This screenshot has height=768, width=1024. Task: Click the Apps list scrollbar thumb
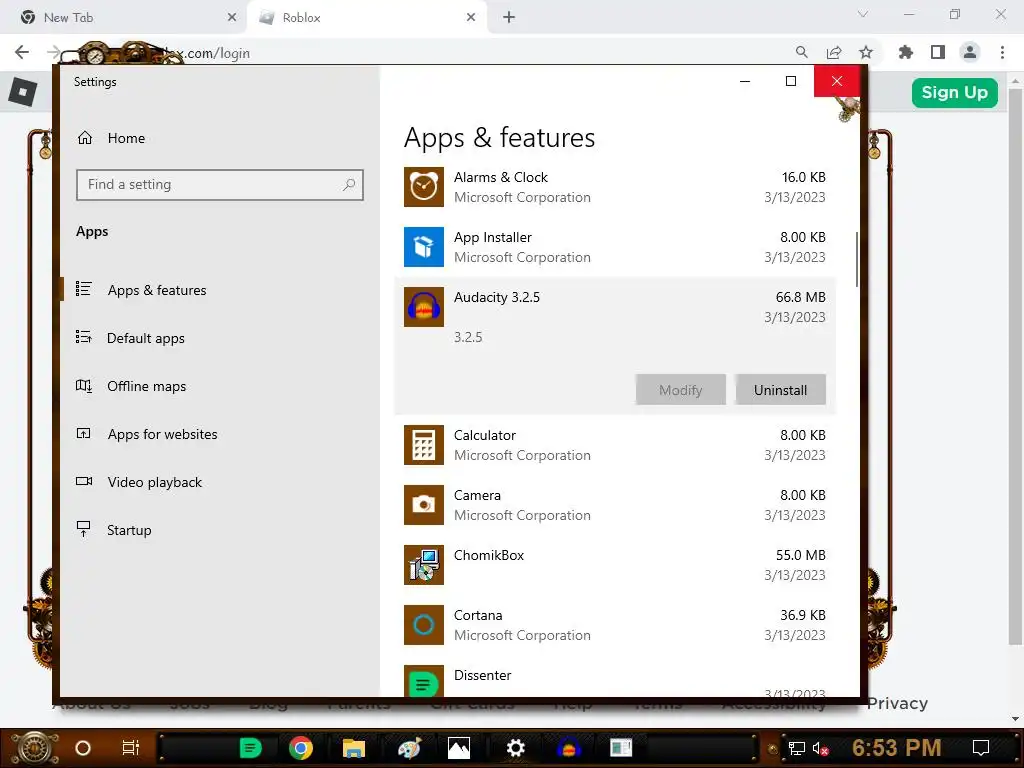coord(856,259)
